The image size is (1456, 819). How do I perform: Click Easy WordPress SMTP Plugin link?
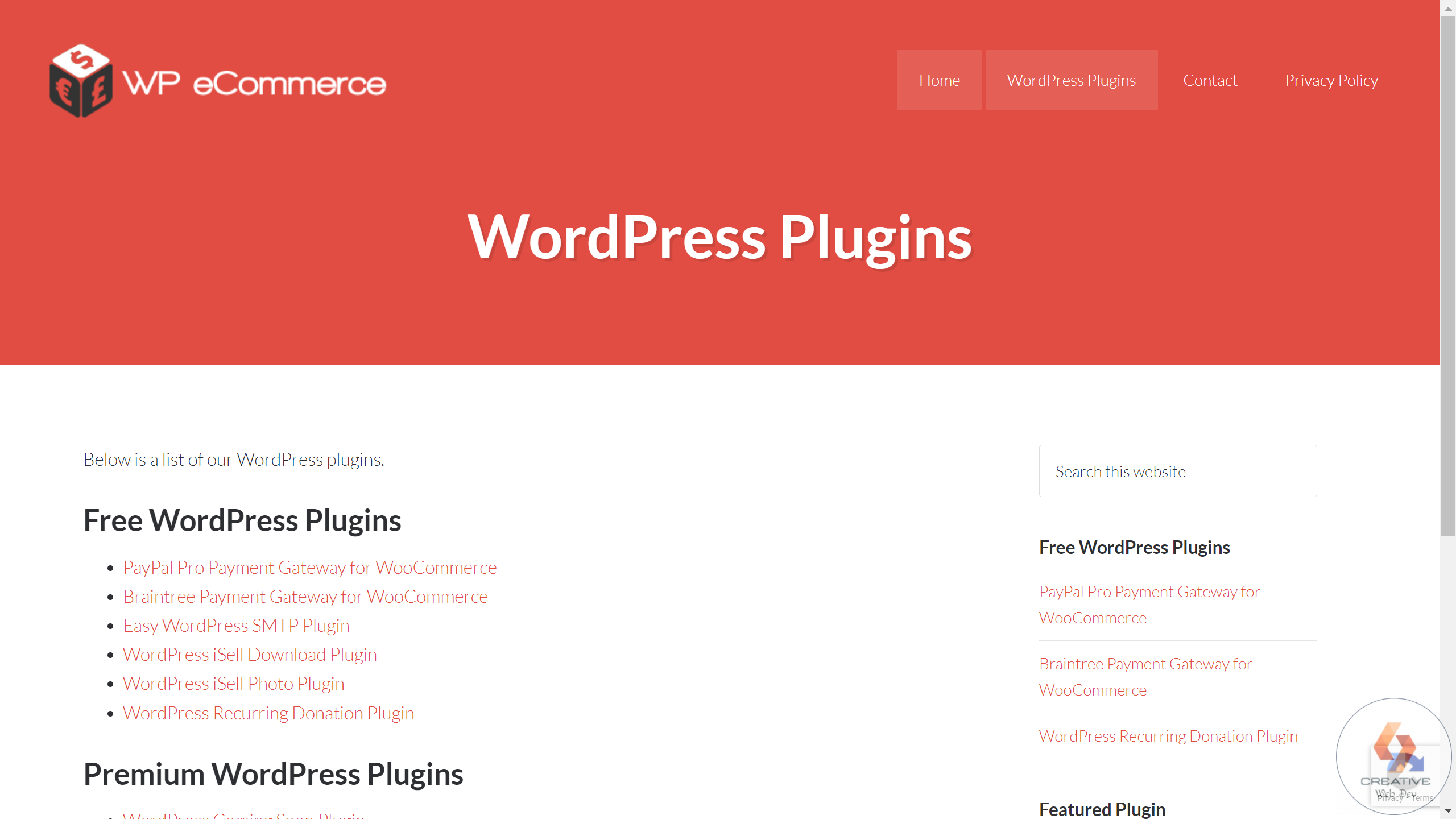236,625
